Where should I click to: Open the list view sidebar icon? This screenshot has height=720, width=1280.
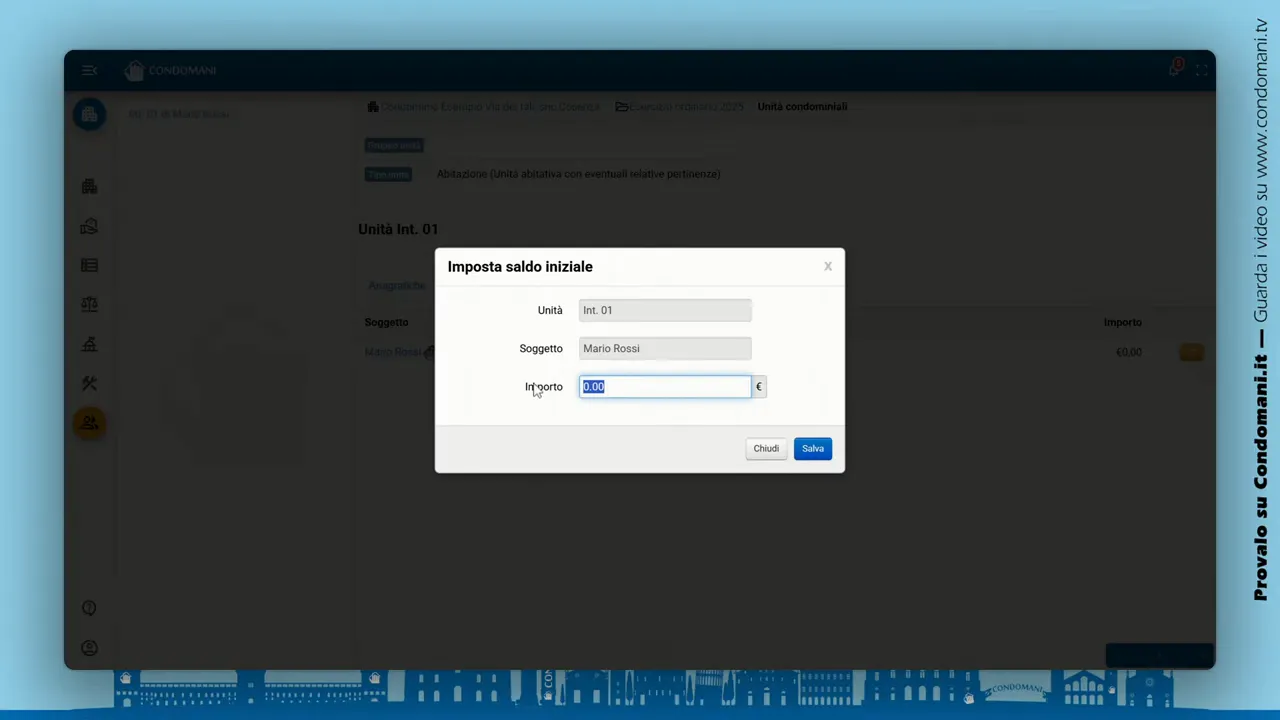(89, 266)
